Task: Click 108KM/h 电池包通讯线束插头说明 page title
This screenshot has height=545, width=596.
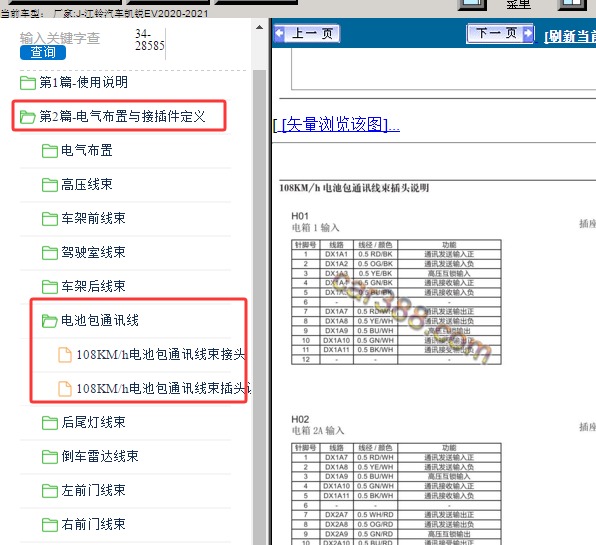Action: click(x=354, y=188)
